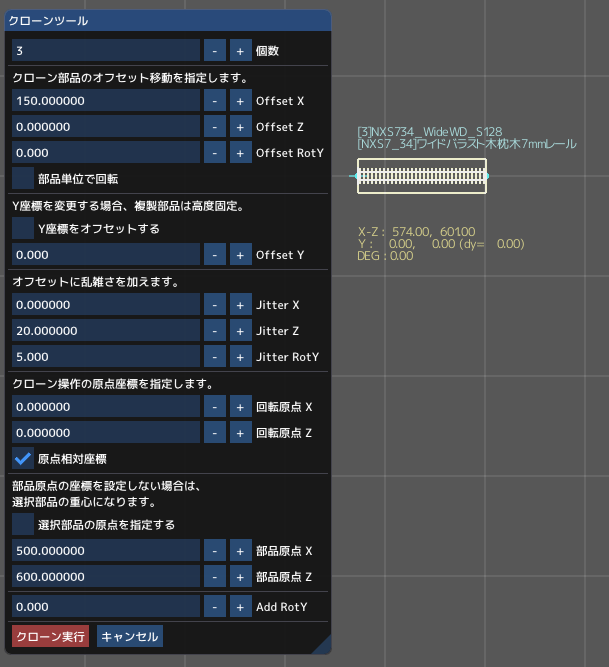The image size is (609, 667).
Task: Click the キャンセル button
Action: [130, 636]
